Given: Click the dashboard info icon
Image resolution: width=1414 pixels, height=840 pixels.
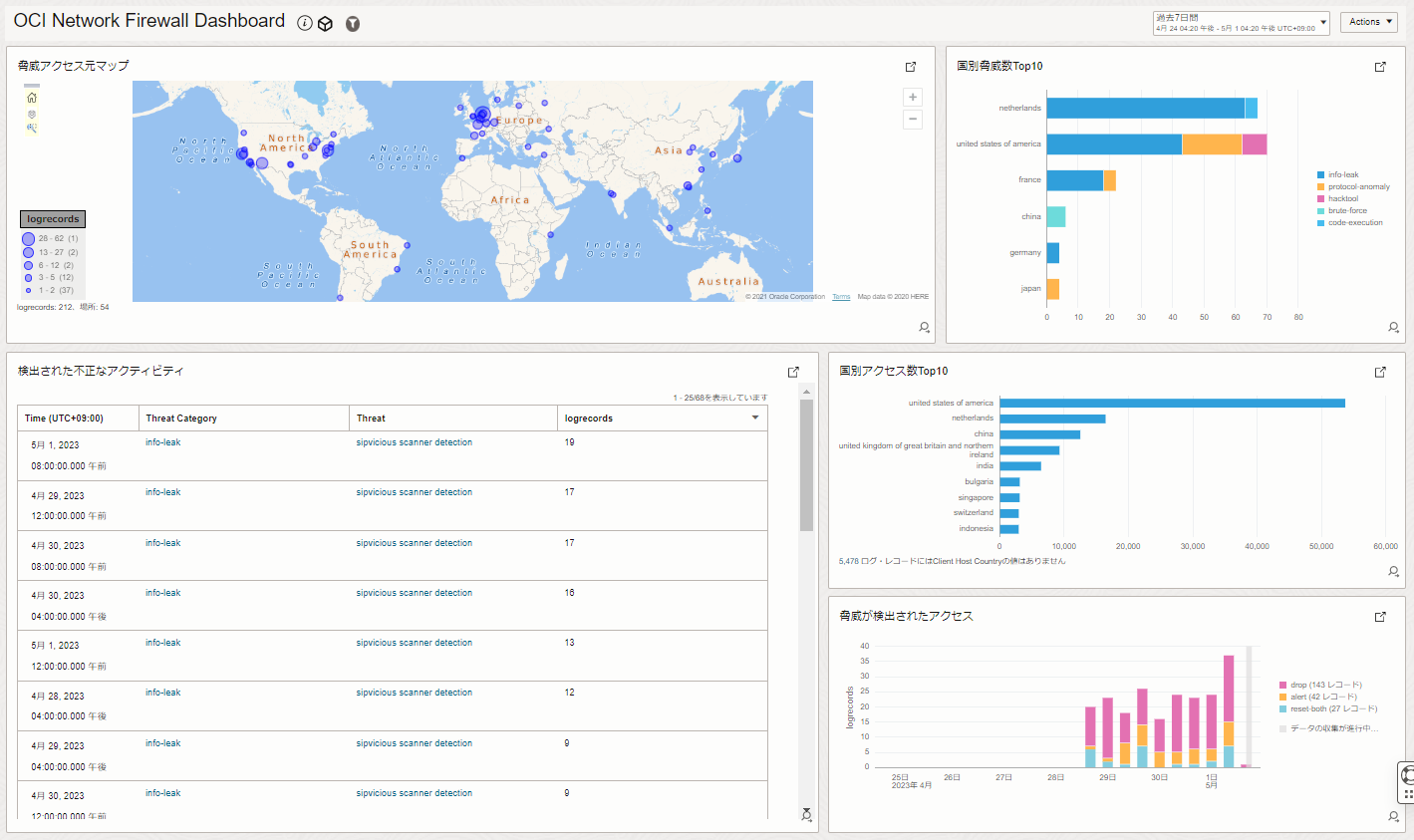Looking at the screenshot, I should [x=305, y=23].
